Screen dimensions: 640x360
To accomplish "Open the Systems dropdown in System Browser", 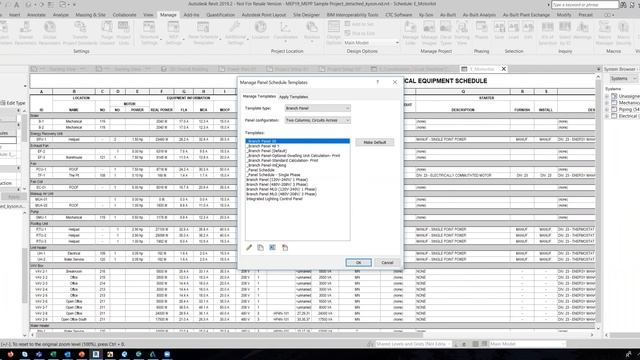I will point(624,78).
